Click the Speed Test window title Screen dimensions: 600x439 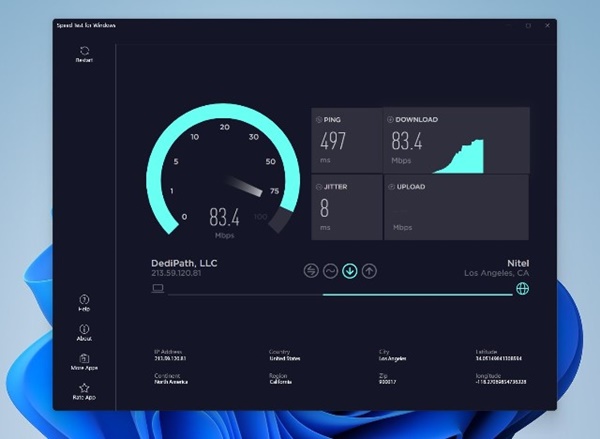coord(86,25)
